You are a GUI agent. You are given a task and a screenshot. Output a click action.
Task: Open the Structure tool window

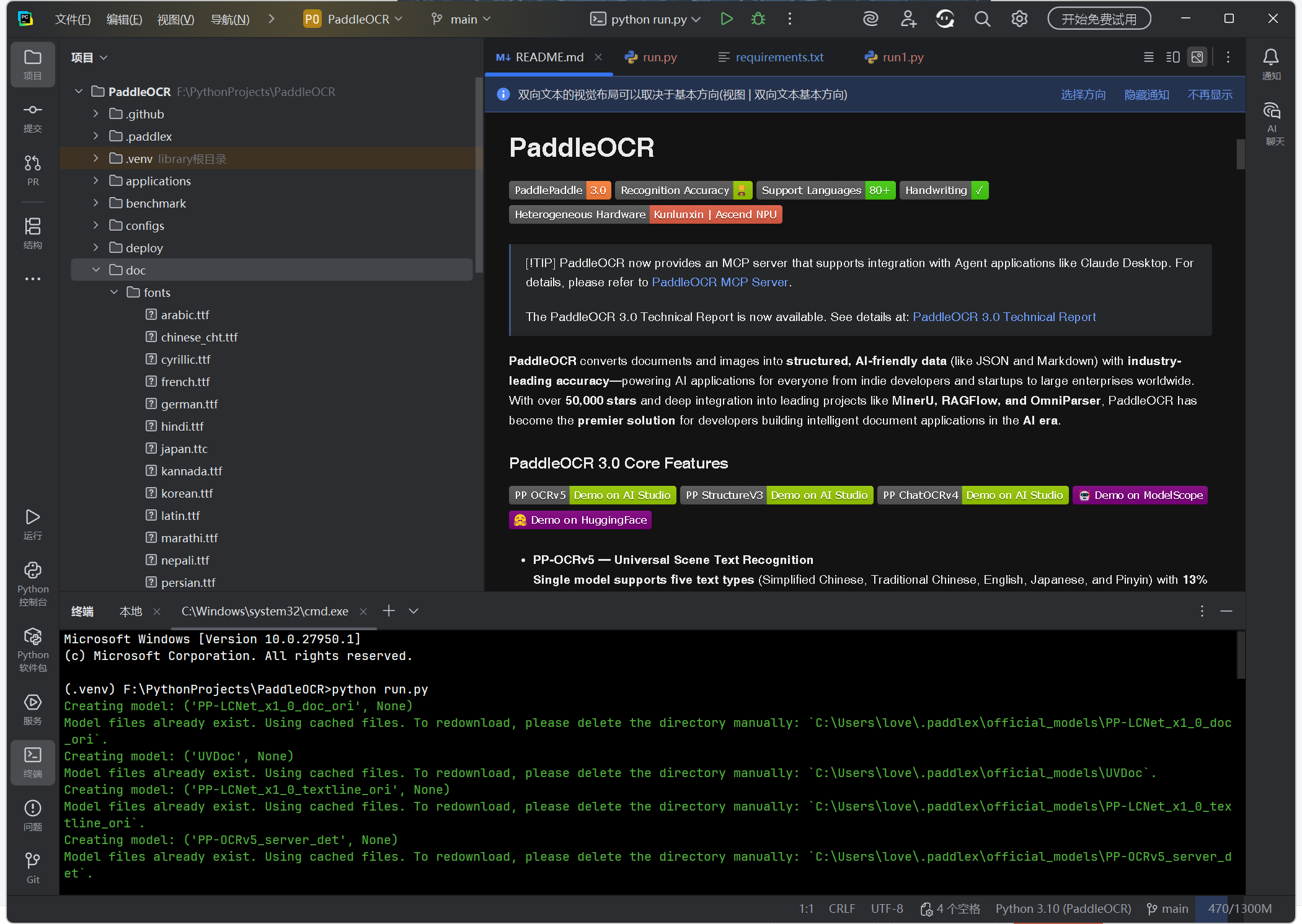(33, 233)
